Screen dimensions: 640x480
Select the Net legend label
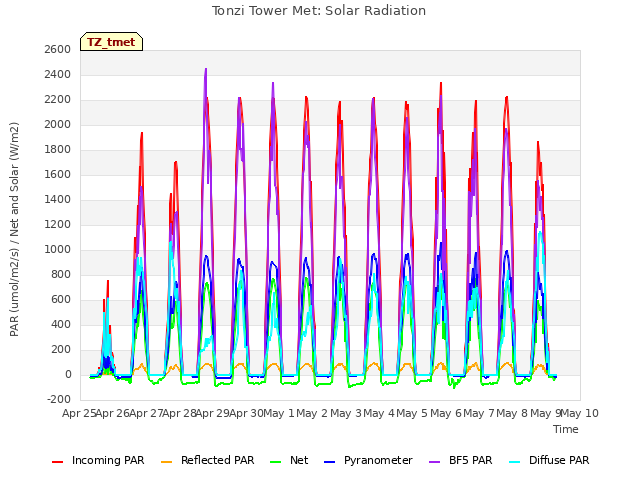click(x=299, y=460)
